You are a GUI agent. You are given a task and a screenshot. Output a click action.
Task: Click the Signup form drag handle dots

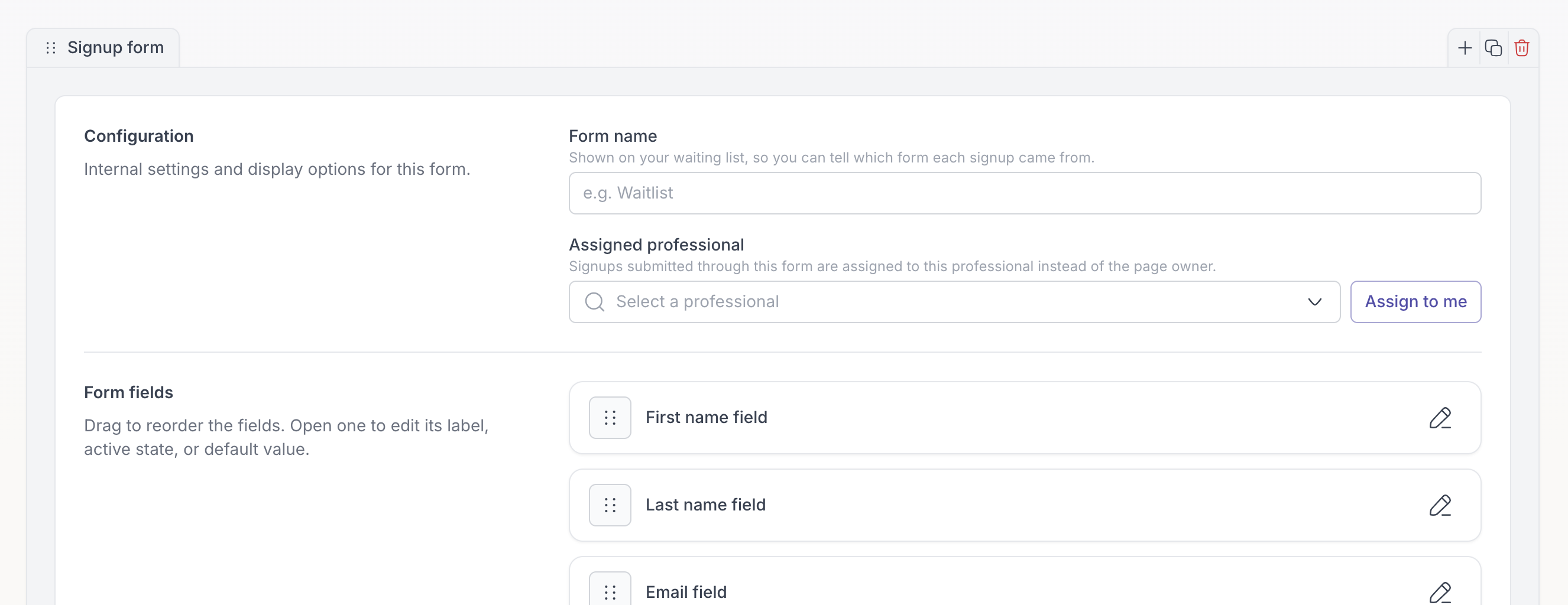(51, 48)
